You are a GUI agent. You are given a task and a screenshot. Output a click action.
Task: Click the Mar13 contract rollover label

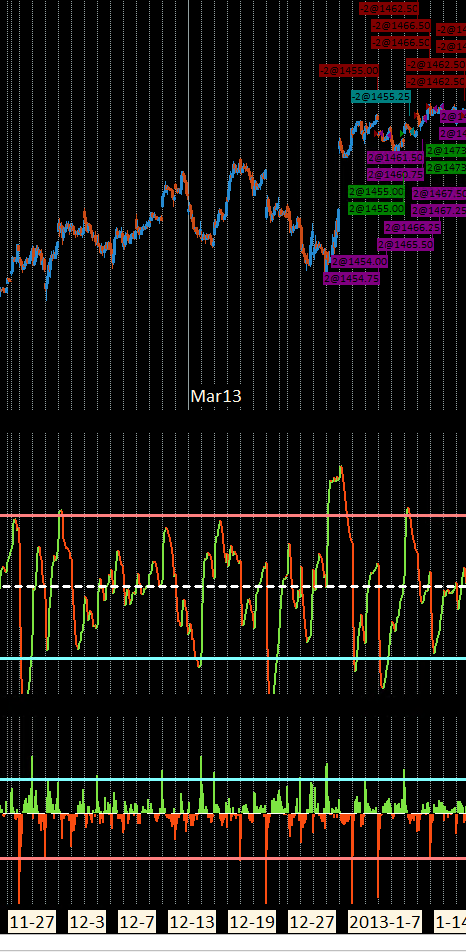coord(216,396)
